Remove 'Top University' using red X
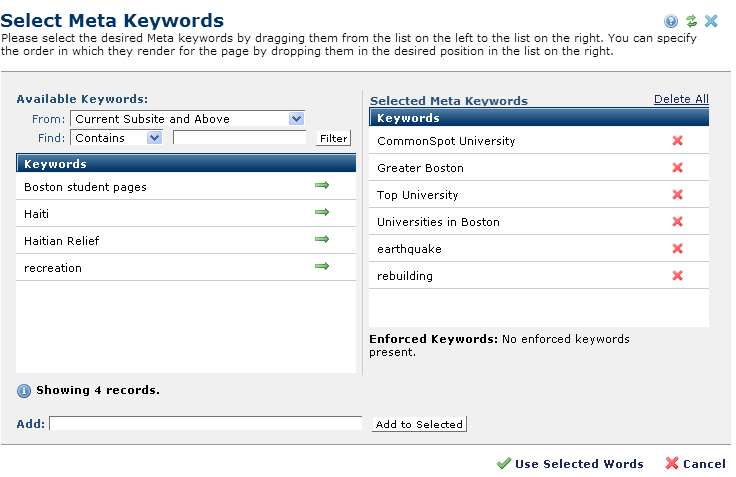 pyautogui.click(x=677, y=195)
